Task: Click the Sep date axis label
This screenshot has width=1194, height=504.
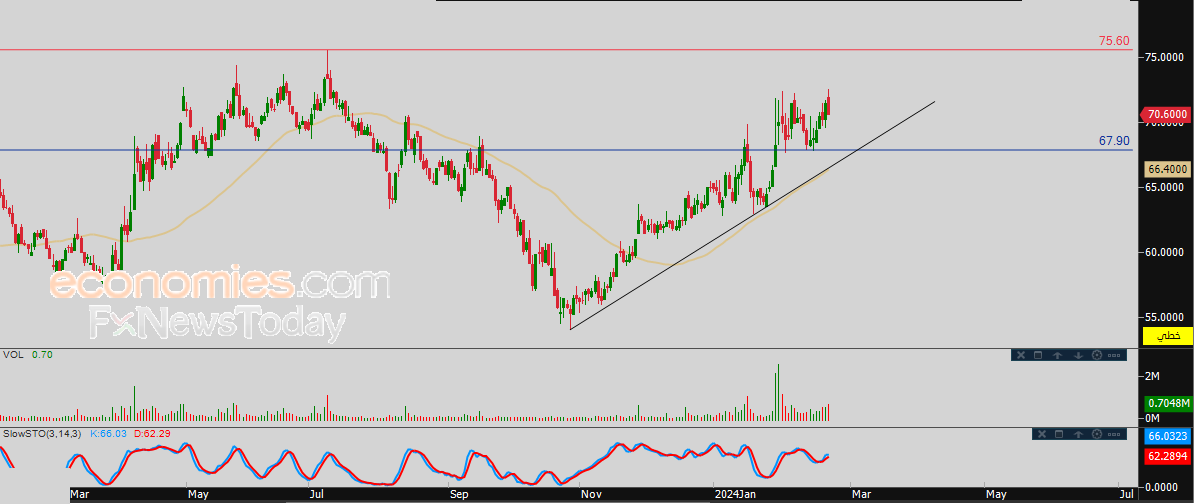Action: click(x=458, y=494)
